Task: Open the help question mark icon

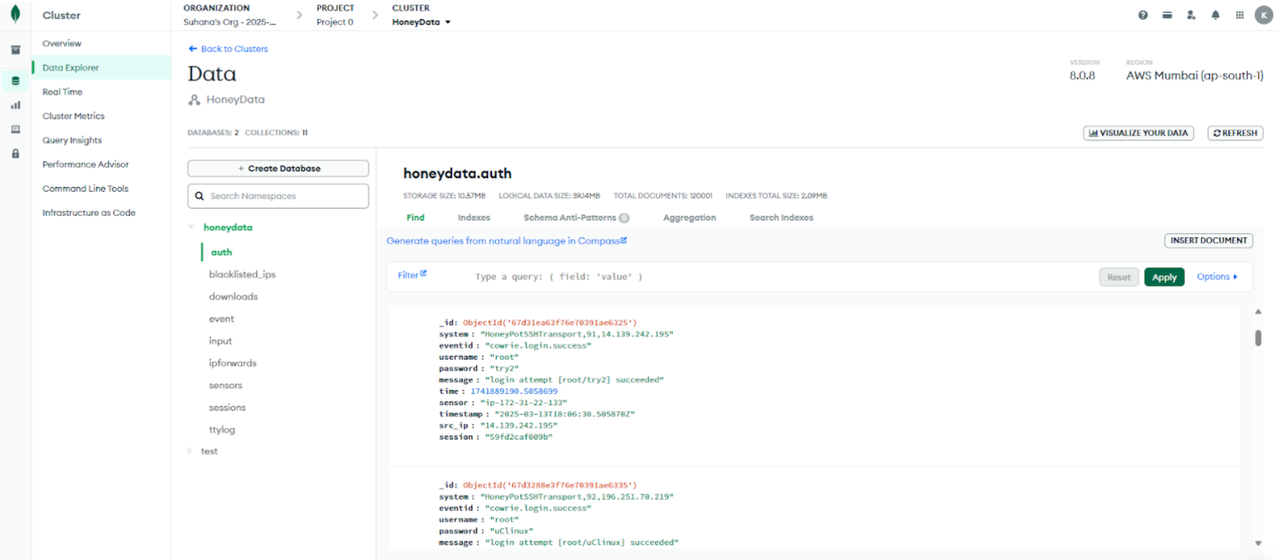Action: click(x=1143, y=15)
